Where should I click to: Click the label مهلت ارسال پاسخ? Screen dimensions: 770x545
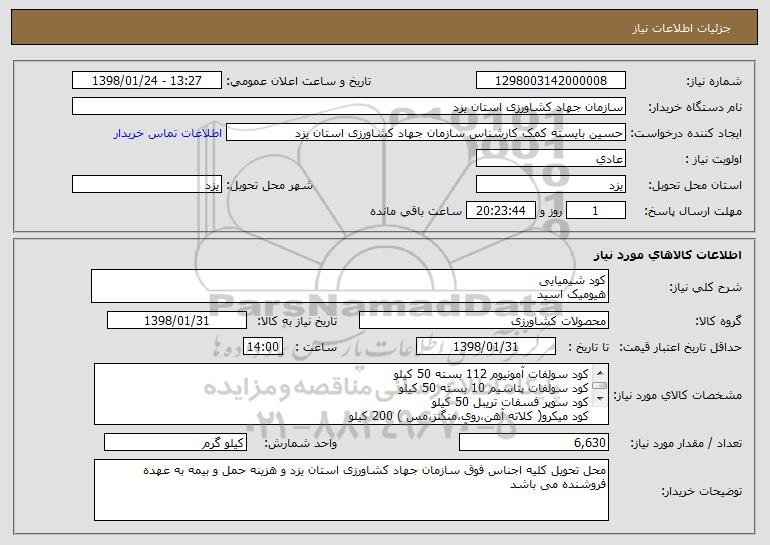tap(693, 211)
